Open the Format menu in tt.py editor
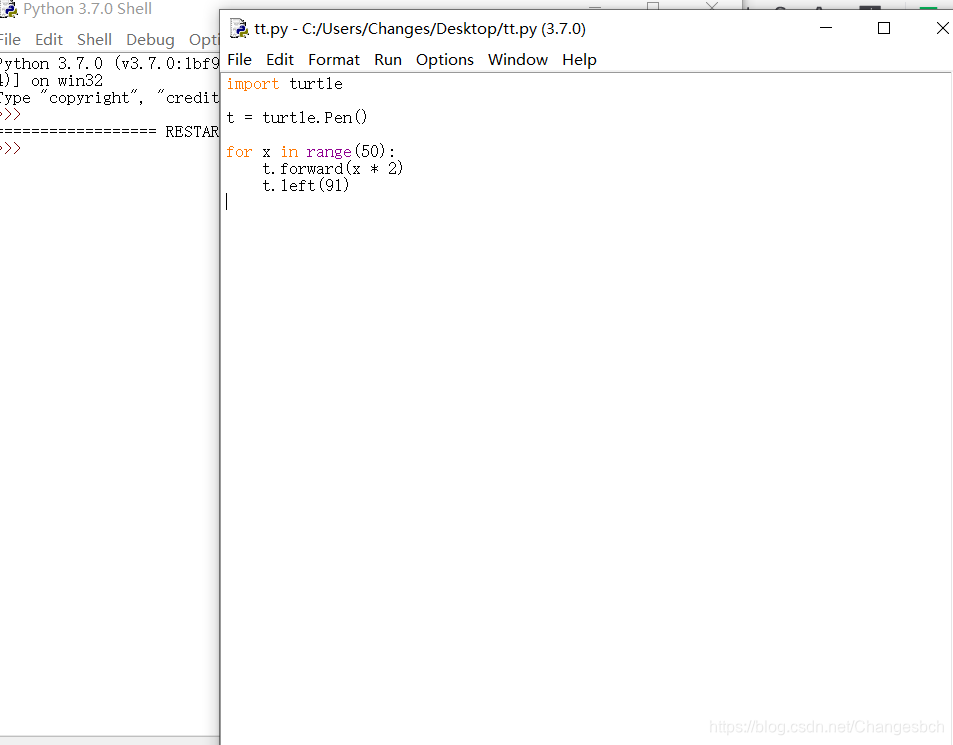Screen dimensions: 953x745 point(334,60)
